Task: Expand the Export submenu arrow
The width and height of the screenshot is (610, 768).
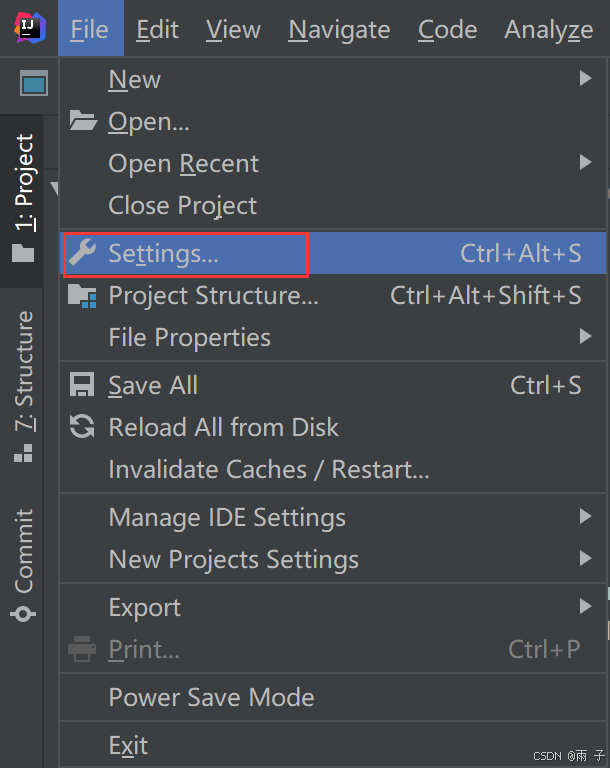Action: 586,606
